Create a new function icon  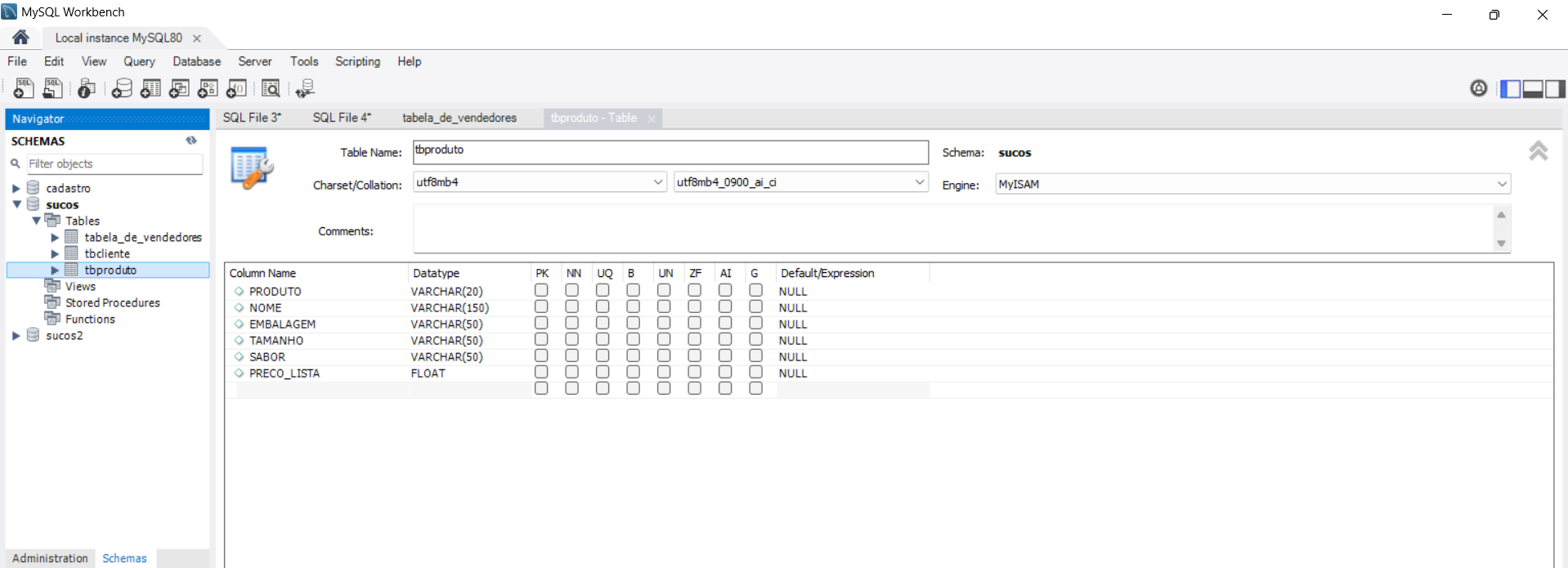(x=236, y=88)
